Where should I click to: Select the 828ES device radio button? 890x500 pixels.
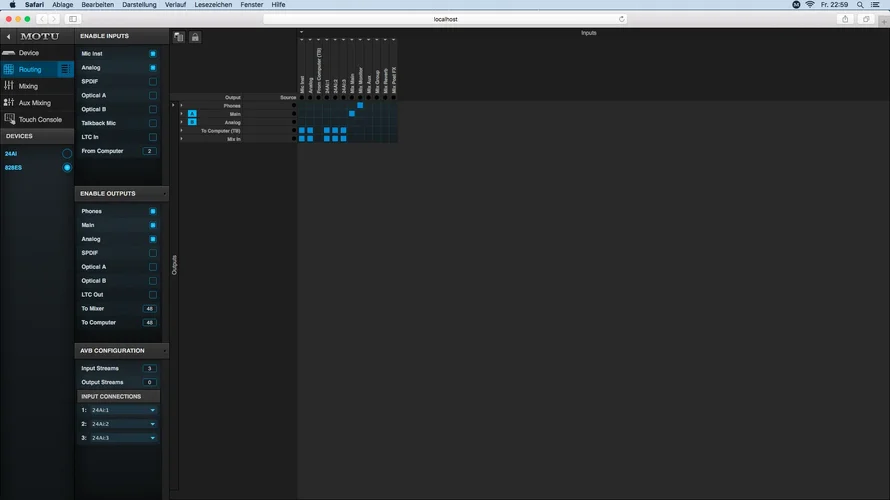pos(67,167)
